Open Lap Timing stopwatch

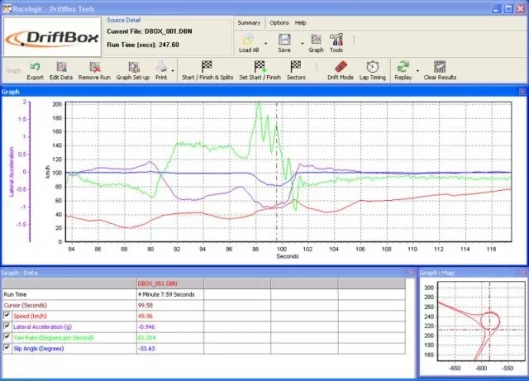[x=372, y=67]
